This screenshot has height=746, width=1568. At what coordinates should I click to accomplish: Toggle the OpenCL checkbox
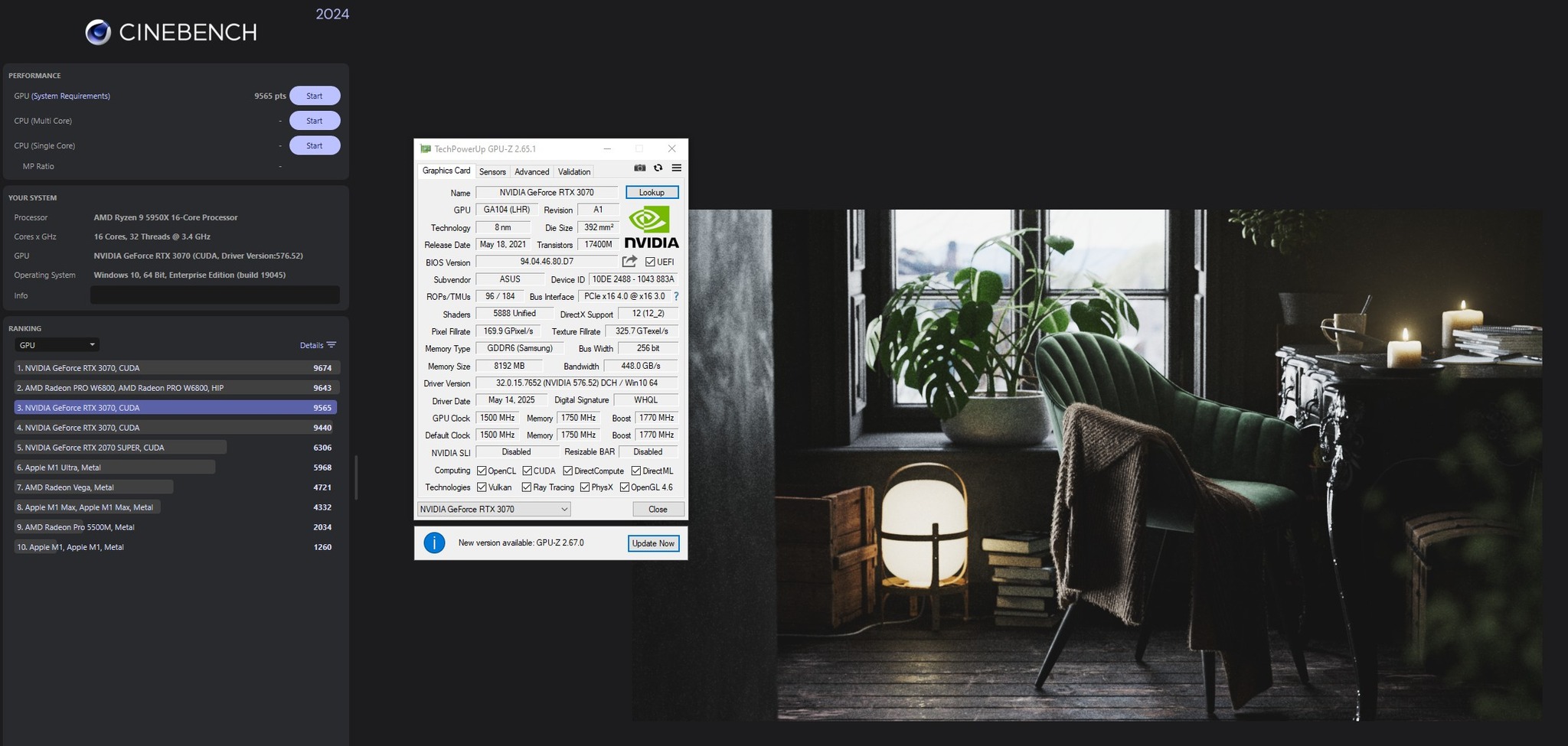point(482,471)
